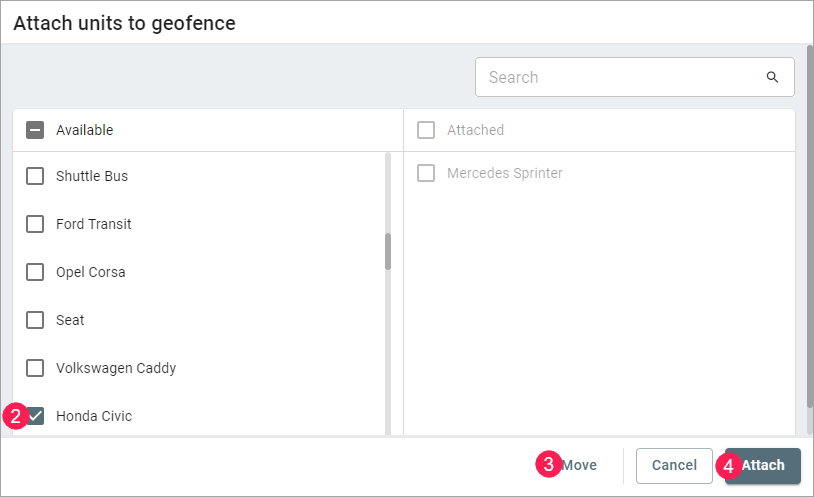Screen dimensions: 814x497
Task: Toggle the Available select-all checkbox
Action: [35, 130]
